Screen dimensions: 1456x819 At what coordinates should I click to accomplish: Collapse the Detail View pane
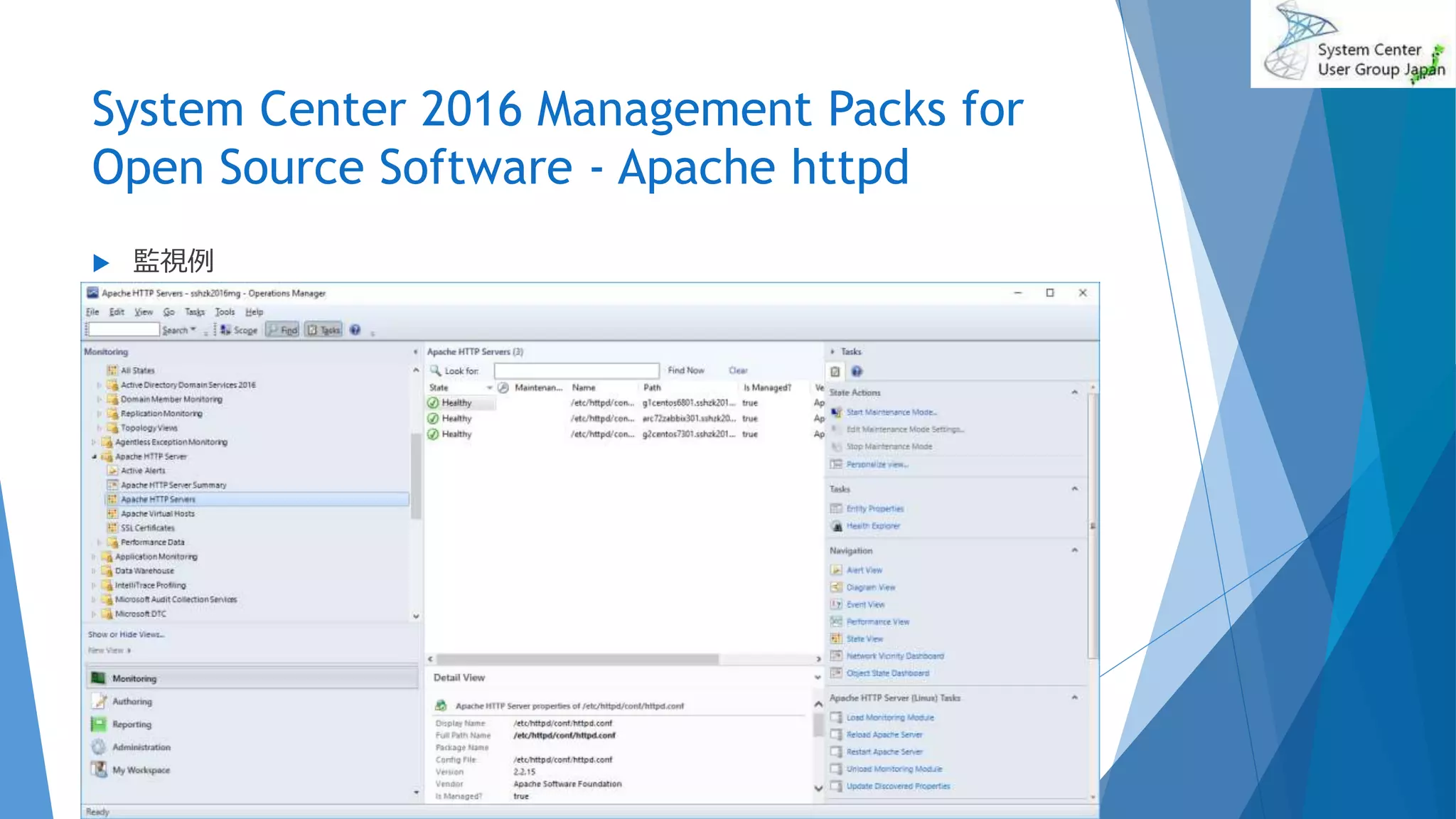pyautogui.click(x=818, y=678)
